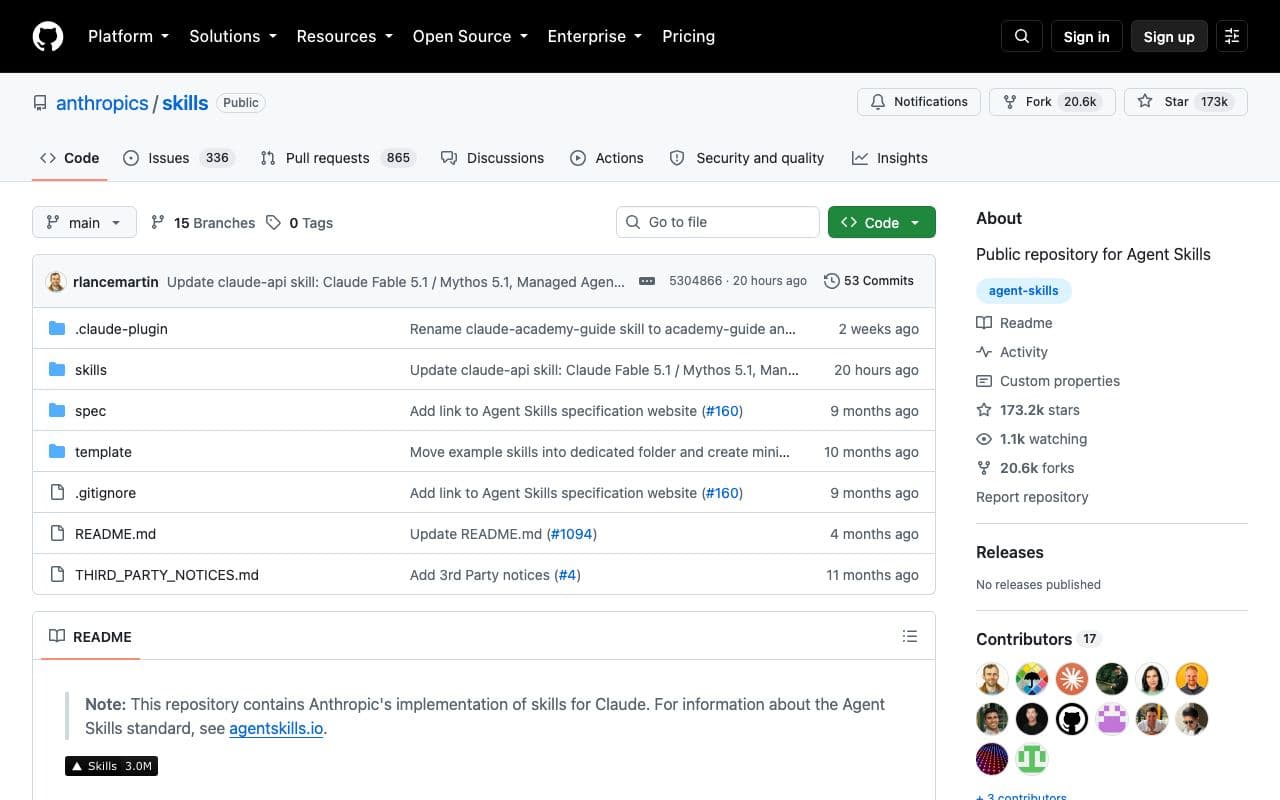
Task: Click the tag icon beside 0 Tags
Action: [x=273, y=223]
